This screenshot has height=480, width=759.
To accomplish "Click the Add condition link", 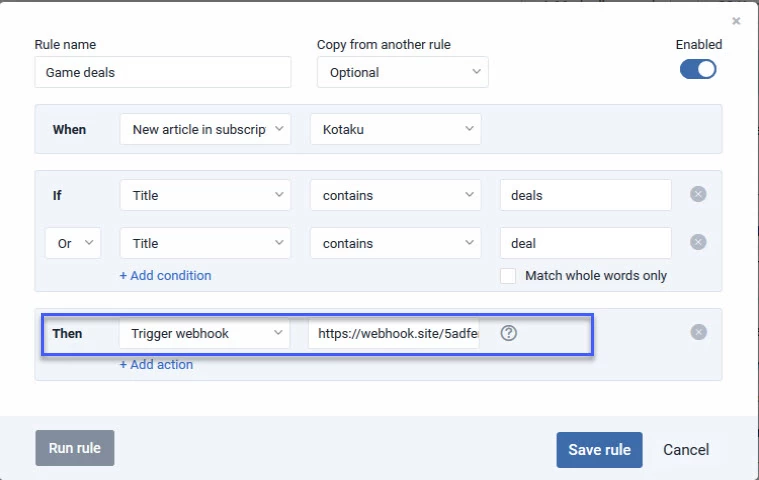I will tap(166, 276).
